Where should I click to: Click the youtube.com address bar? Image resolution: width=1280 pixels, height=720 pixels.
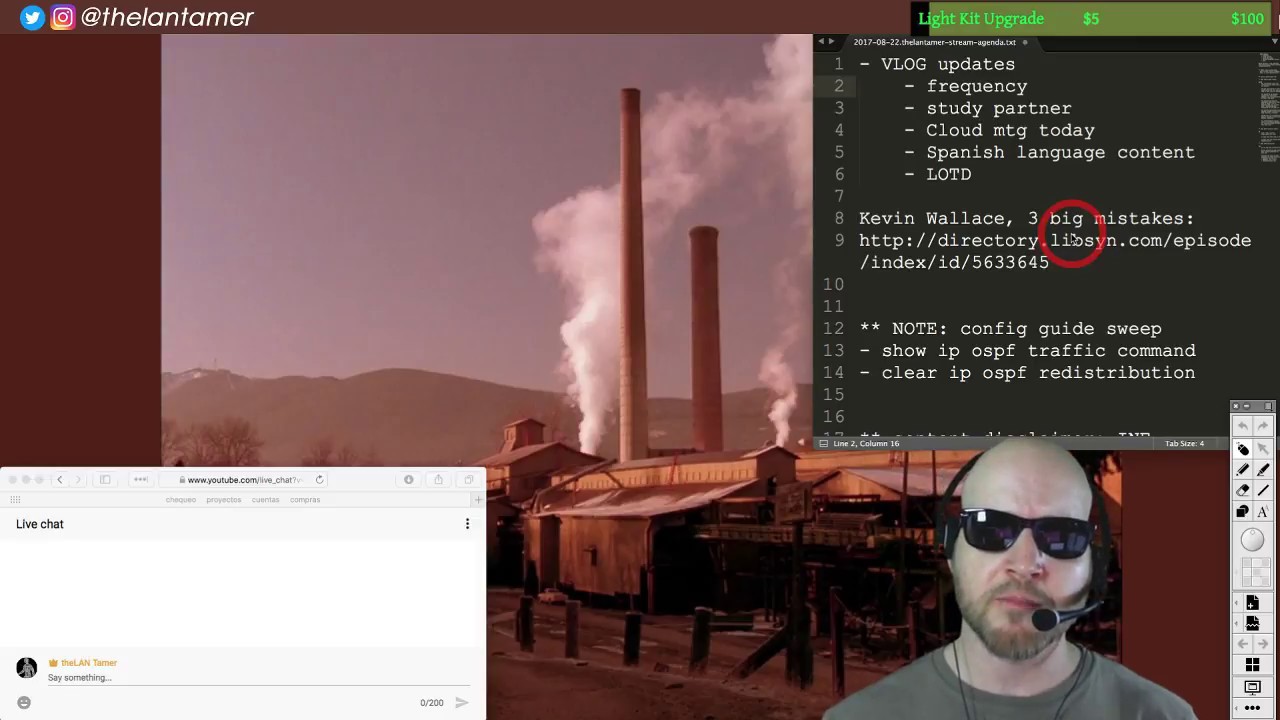pyautogui.click(x=245, y=480)
